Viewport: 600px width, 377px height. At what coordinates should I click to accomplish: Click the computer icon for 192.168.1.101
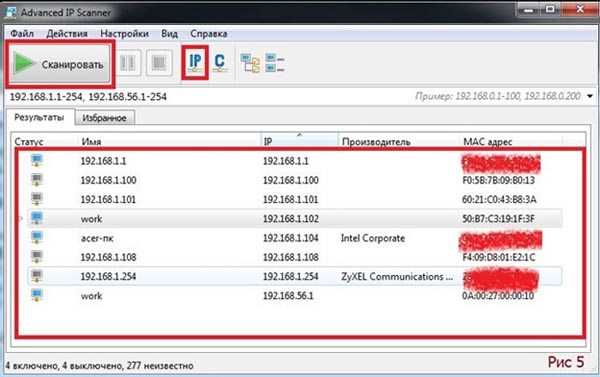(x=37, y=199)
